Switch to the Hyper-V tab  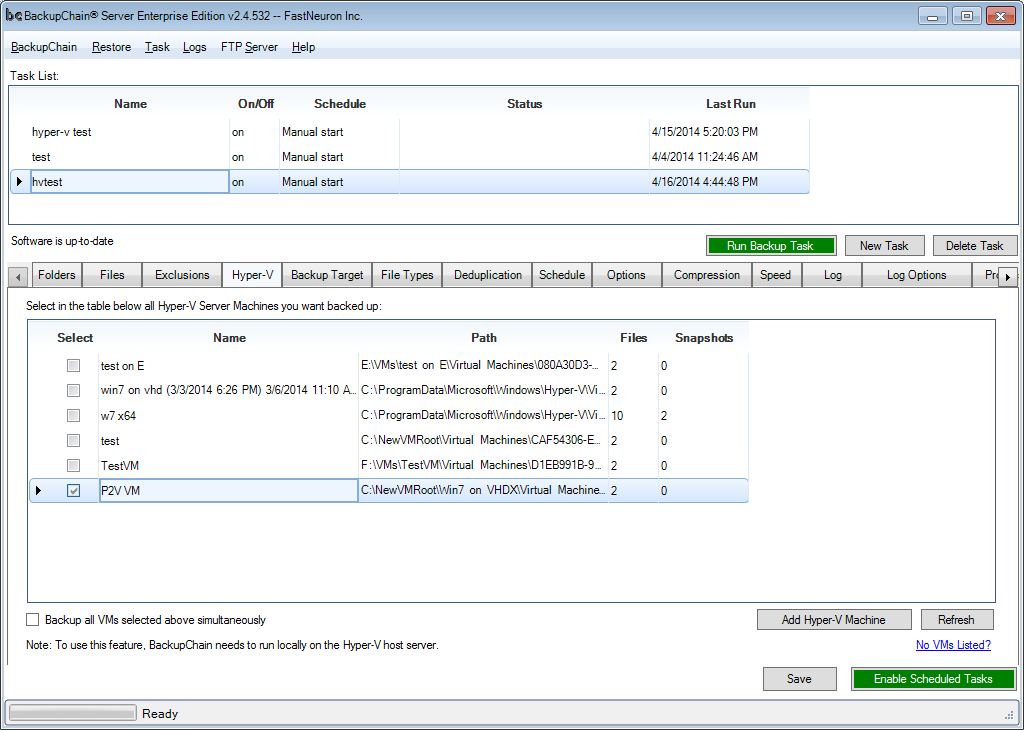(x=252, y=275)
